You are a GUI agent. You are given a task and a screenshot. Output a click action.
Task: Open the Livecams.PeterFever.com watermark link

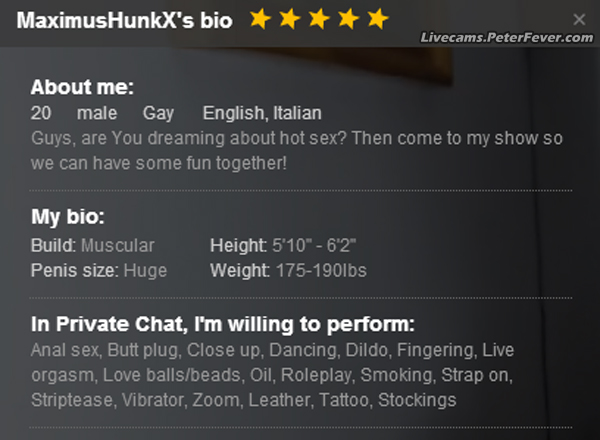(x=507, y=37)
